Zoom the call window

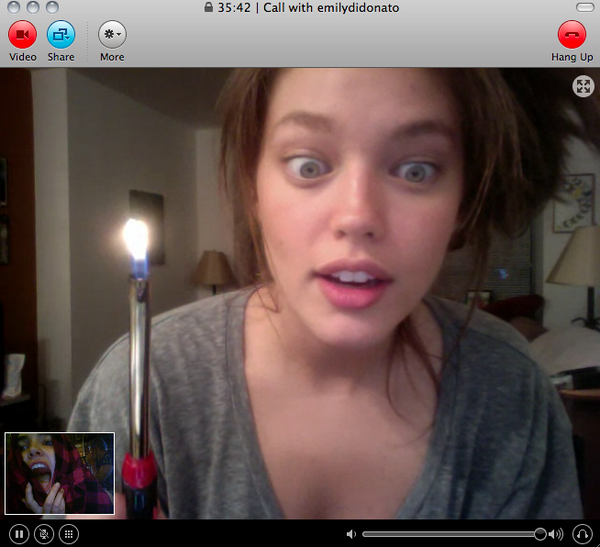(x=52, y=7)
